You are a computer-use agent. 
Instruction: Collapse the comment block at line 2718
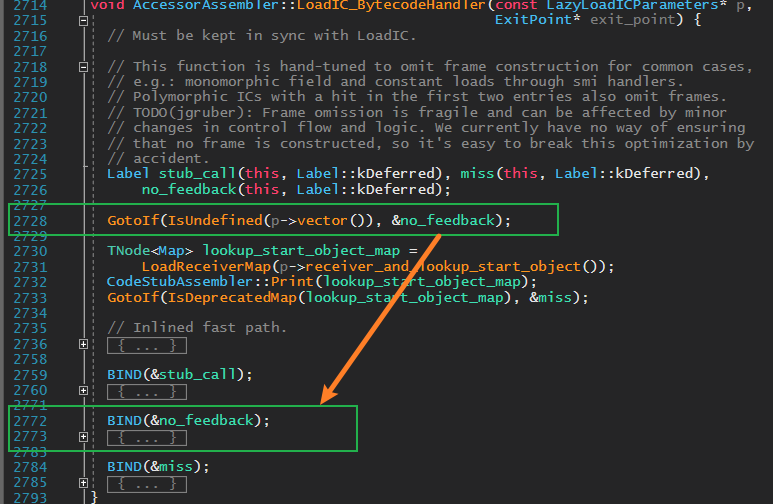[x=83, y=67]
